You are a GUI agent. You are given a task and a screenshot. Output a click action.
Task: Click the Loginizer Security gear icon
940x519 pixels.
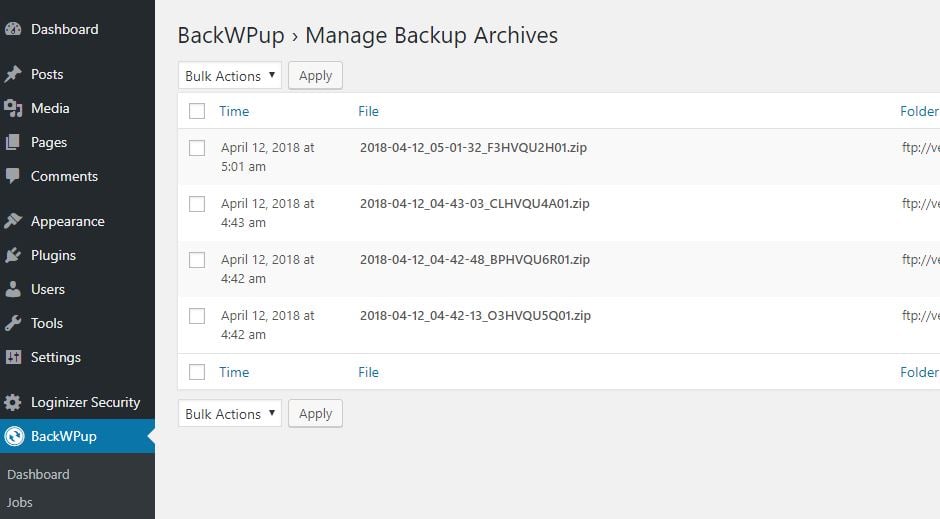[13, 402]
